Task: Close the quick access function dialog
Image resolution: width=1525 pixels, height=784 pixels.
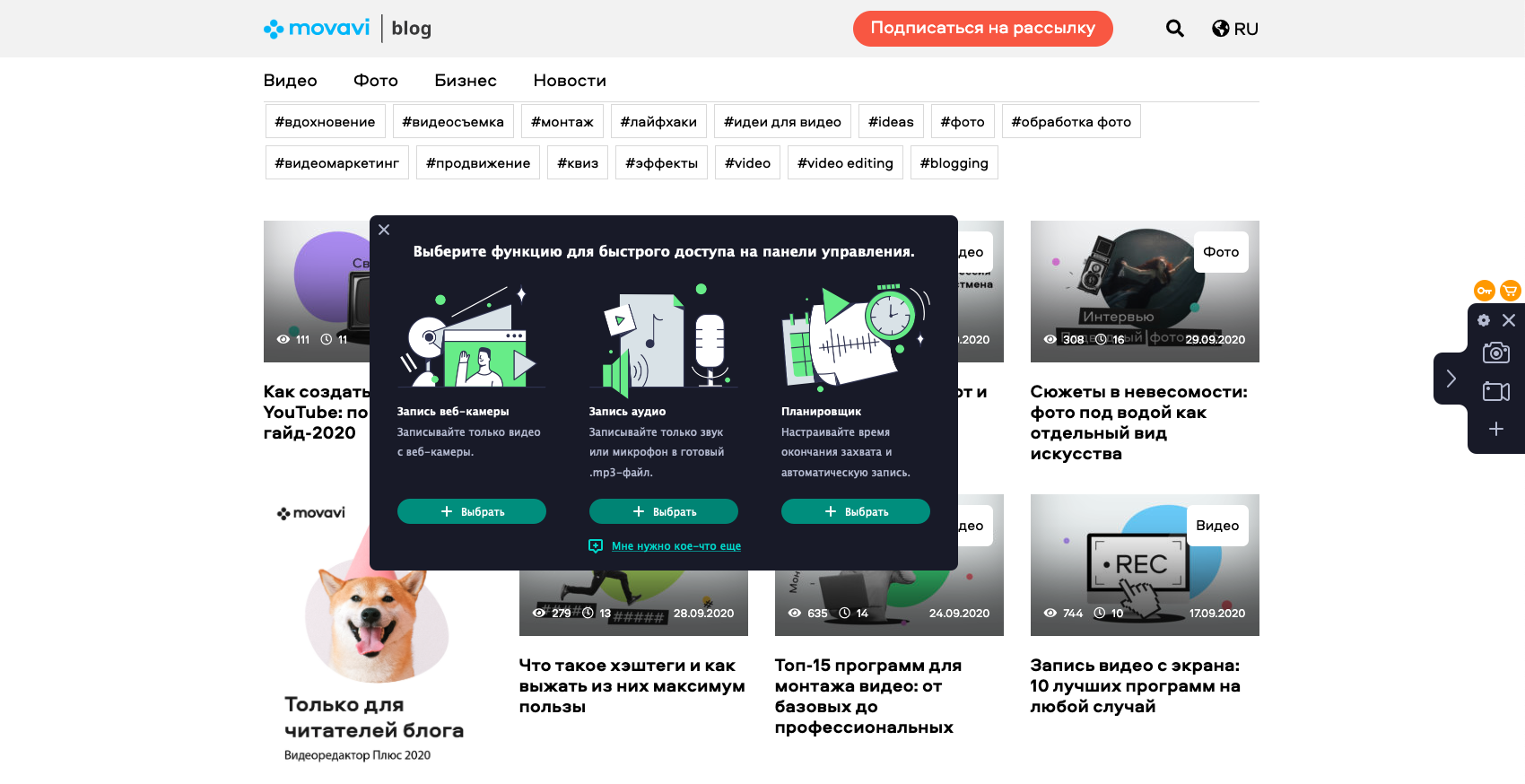Action: [384, 230]
